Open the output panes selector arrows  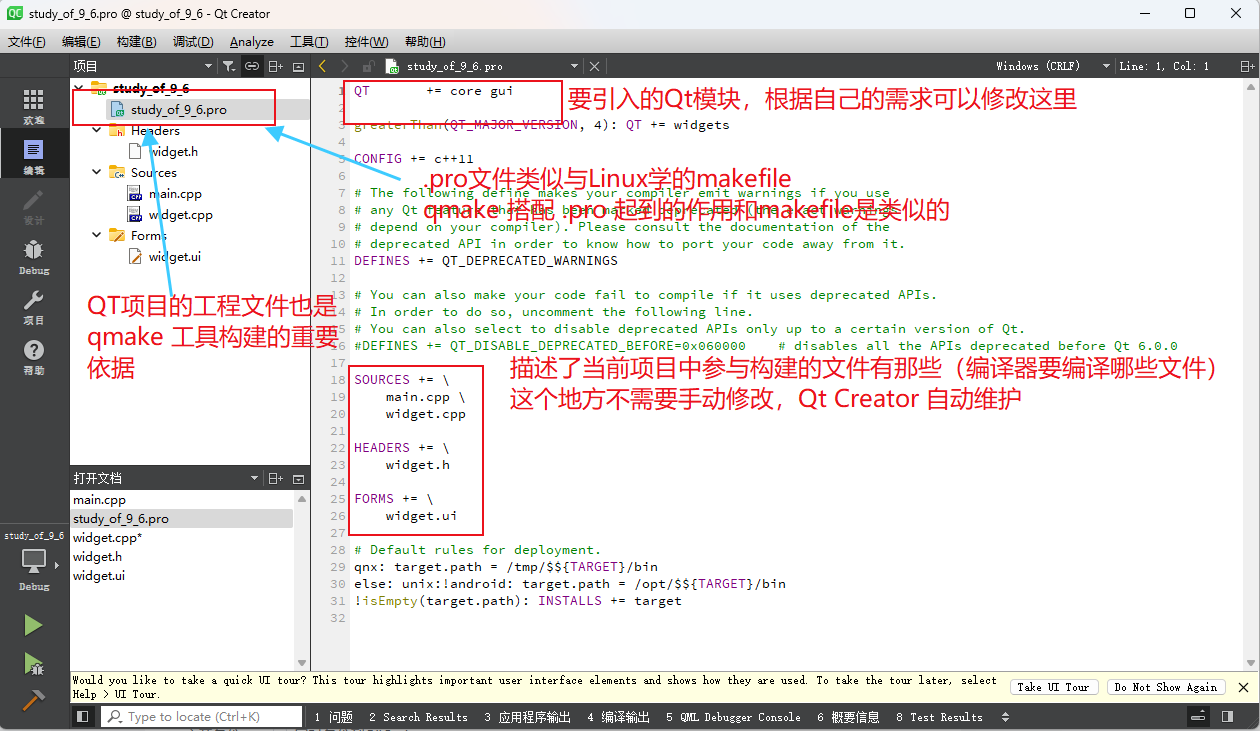click(x=1005, y=717)
